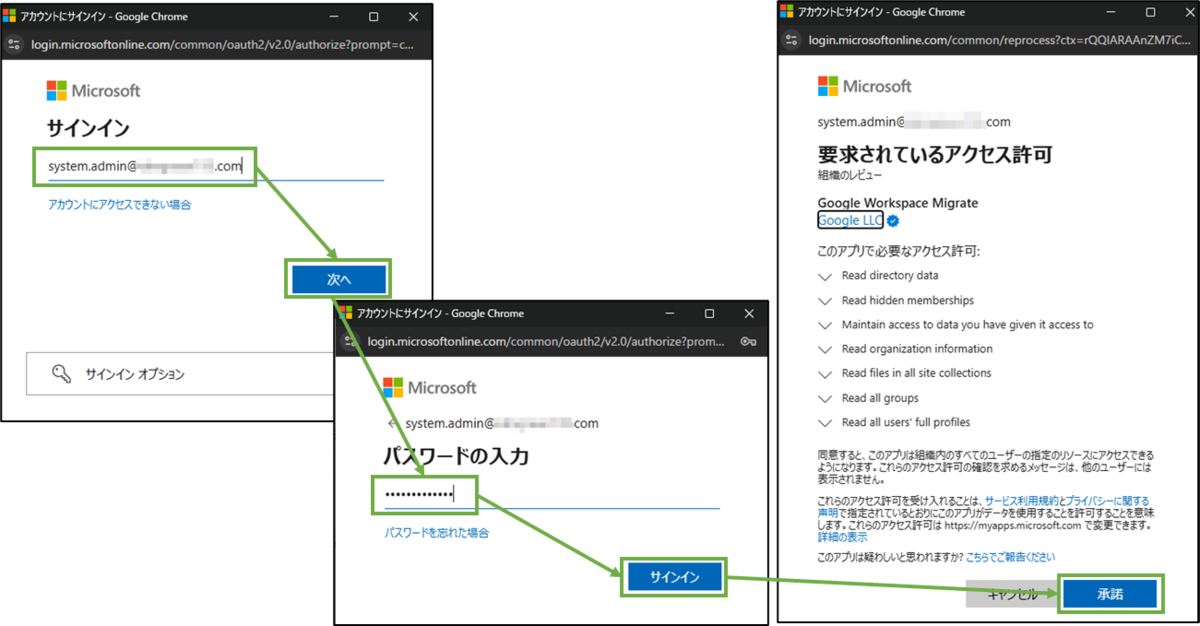This screenshot has height=626, width=1200.
Task: Click the site info icon in the sign-in window address bar
Action: [14, 45]
